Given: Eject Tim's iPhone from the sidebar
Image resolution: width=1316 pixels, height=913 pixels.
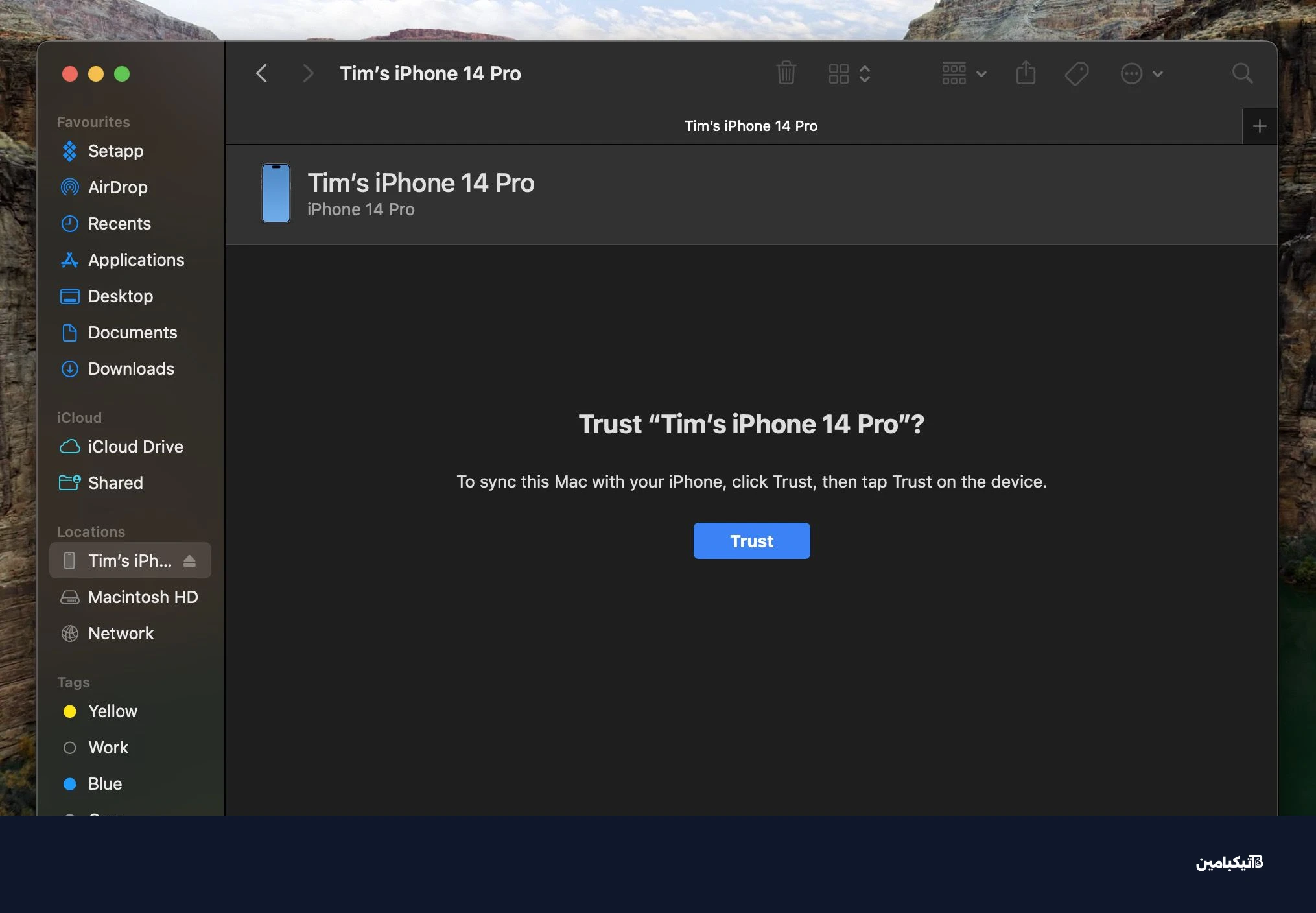Looking at the screenshot, I should pos(189,561).
